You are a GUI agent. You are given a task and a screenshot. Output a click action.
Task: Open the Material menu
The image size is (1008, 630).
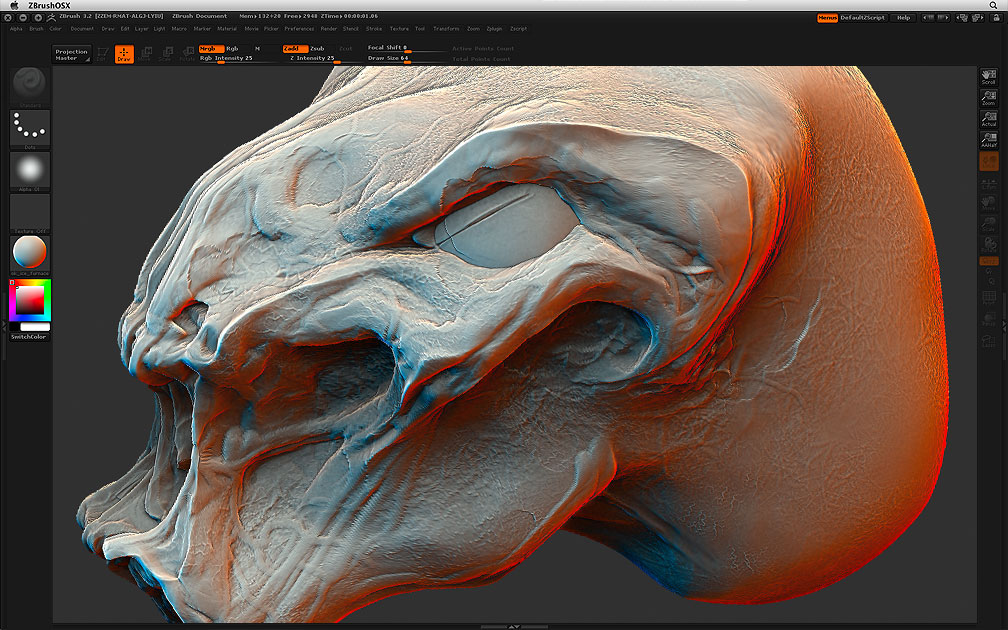point(227,29)
